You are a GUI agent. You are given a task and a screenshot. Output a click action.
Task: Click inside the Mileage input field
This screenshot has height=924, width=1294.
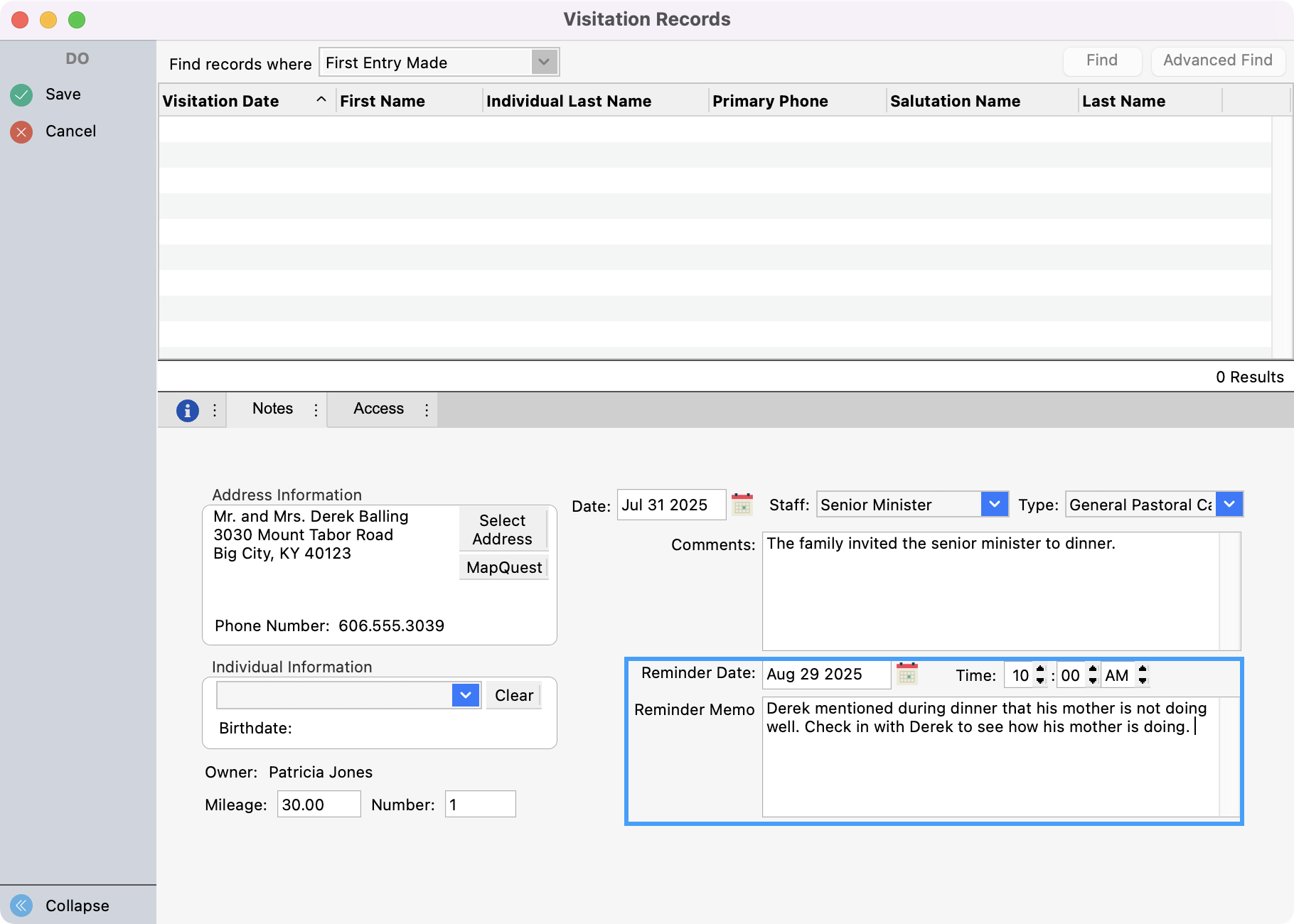click(x=318, y=804)
